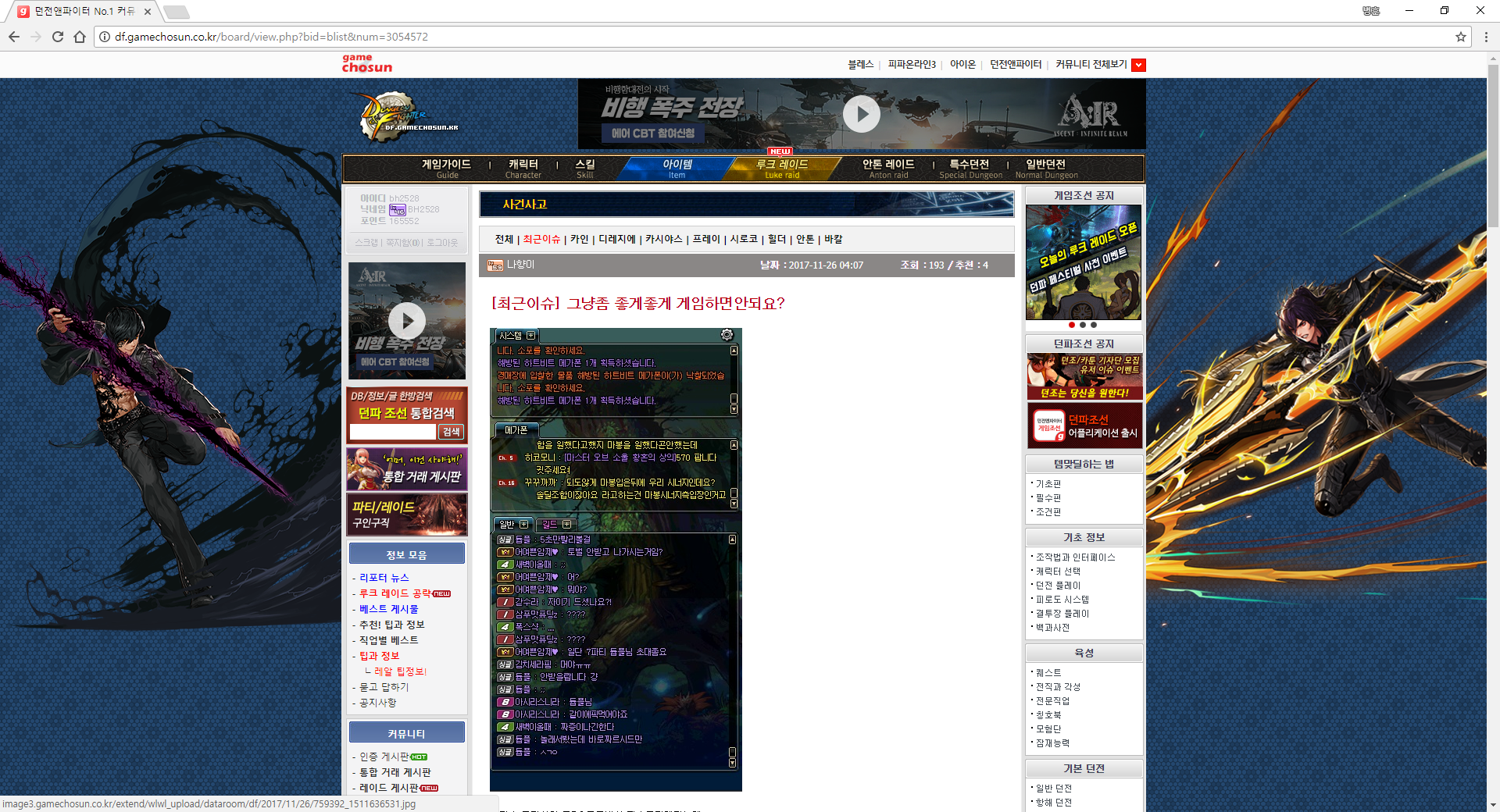The width and height of the screenshot is (1500, 812).
Task: Click the 검색 search button
Action: point(451,432)
